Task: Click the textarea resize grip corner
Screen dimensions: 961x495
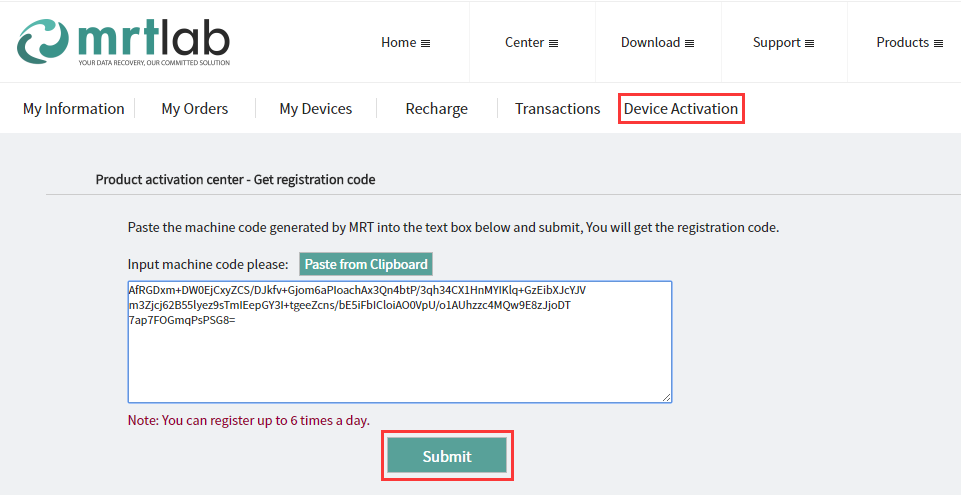Action: pyautogui.click(x=667, y=397)
